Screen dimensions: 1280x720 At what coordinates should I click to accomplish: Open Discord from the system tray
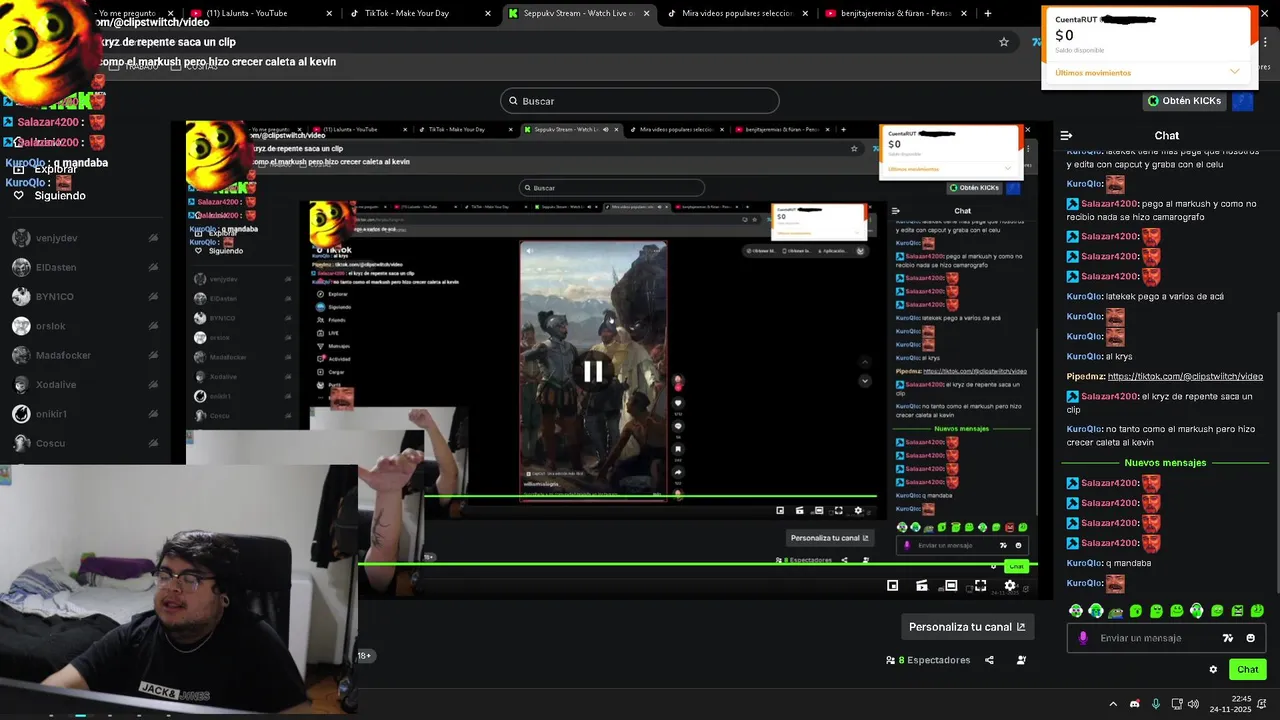(x=1134, y=704)
